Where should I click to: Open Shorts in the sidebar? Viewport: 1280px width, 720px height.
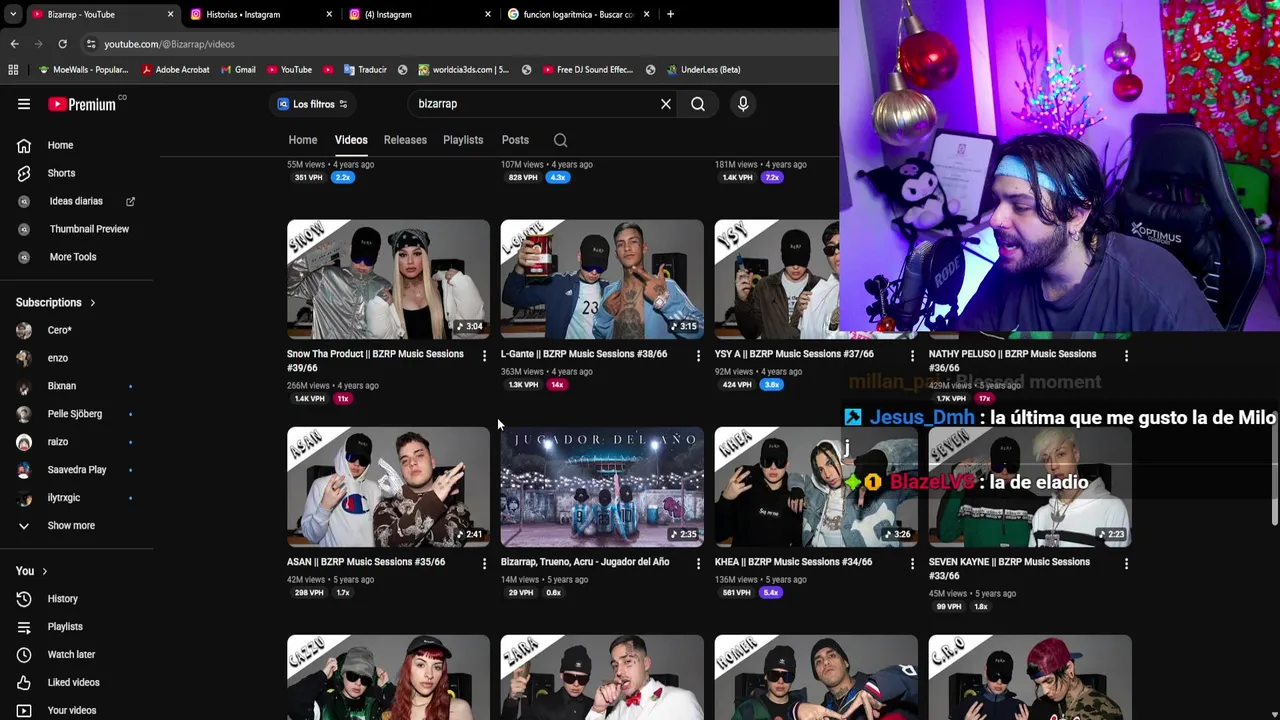tap(61, 173)
